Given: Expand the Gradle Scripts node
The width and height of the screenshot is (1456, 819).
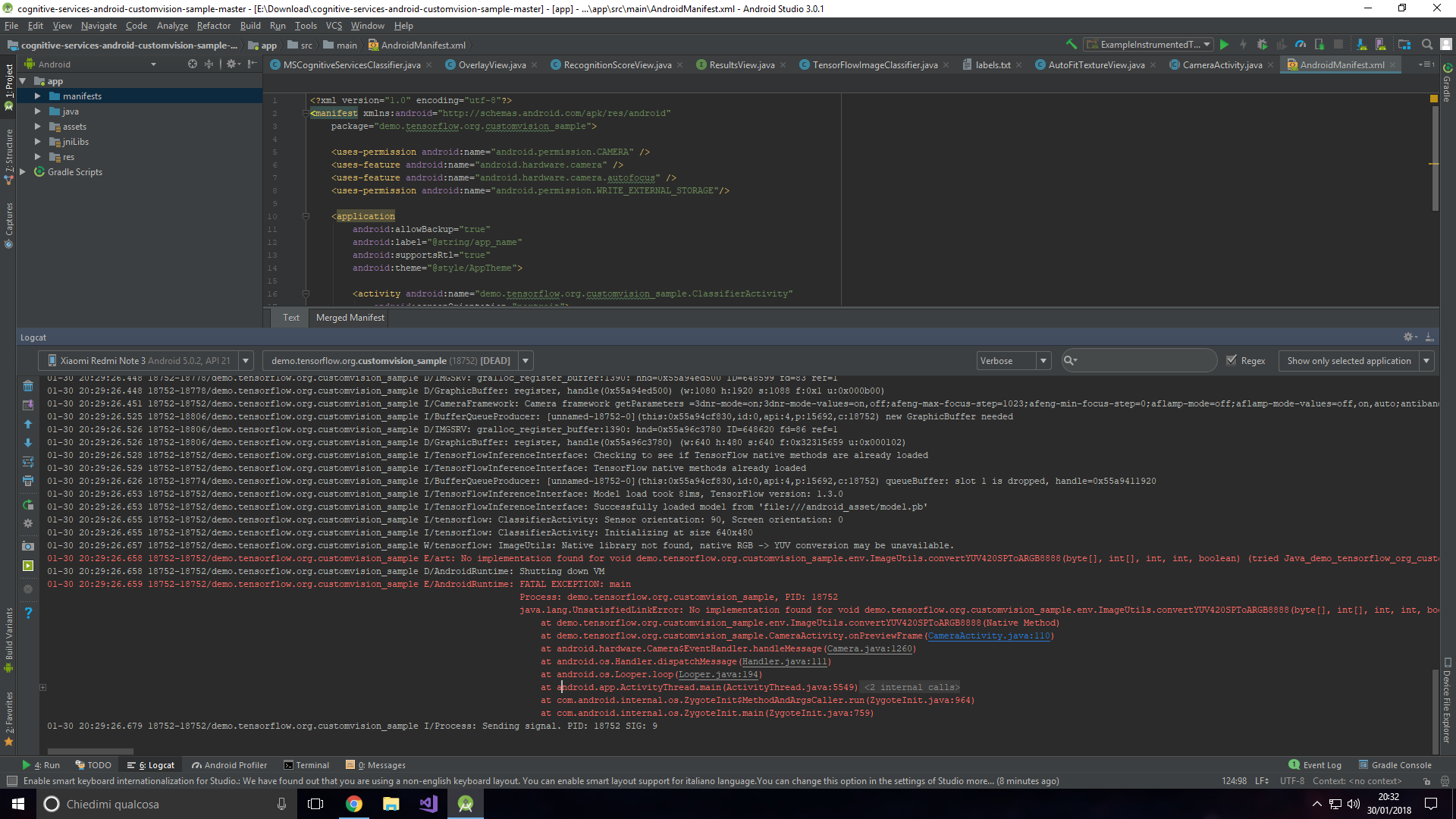Looking at the screenshot, I should click(x=22, y=171).
